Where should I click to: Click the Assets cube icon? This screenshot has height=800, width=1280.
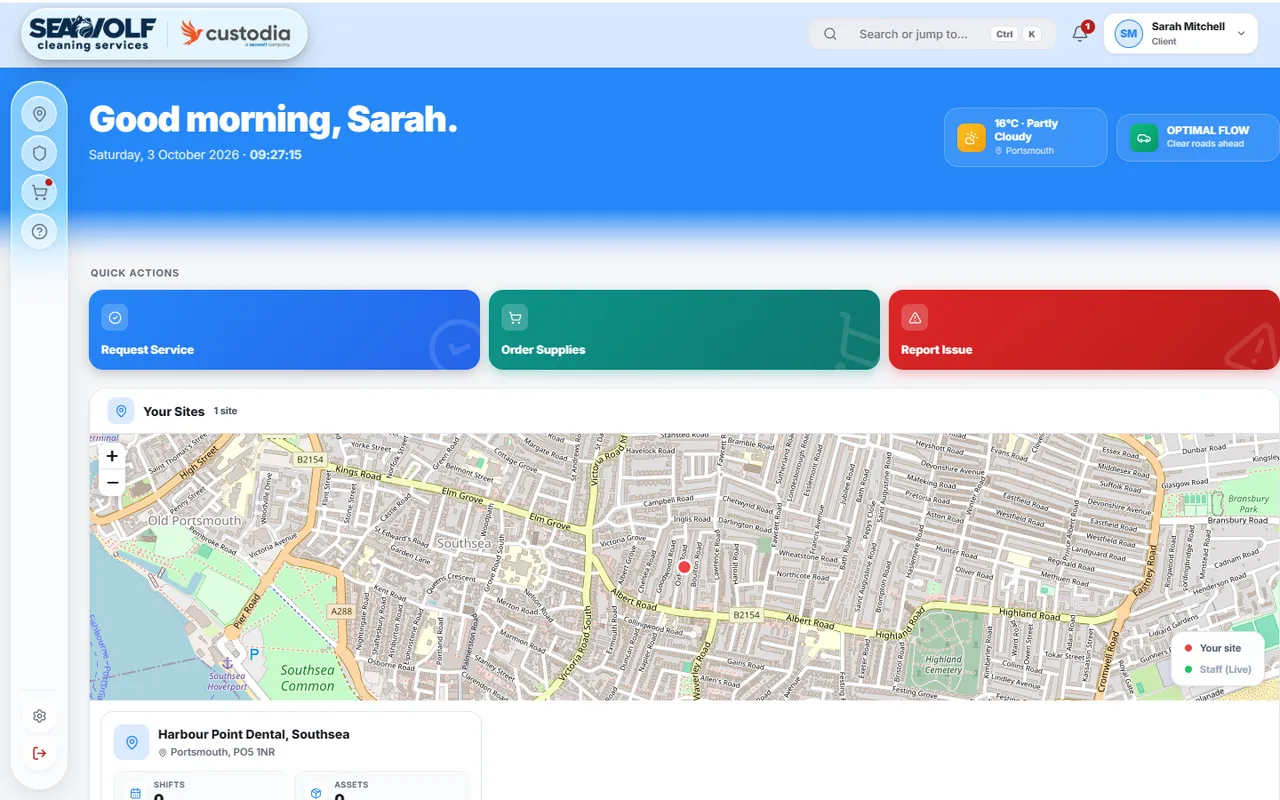pyautogui.click(x=316, y=793)
